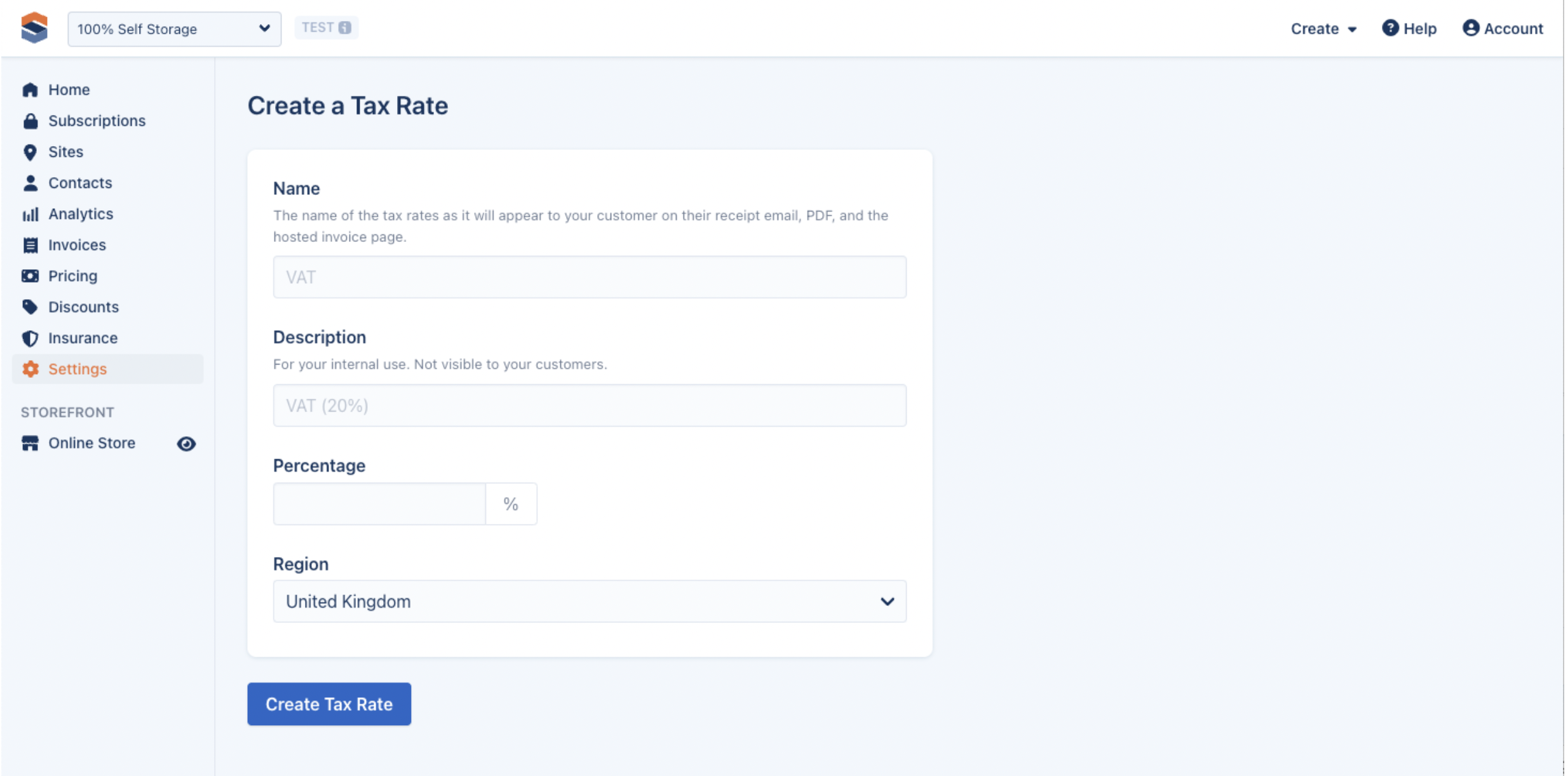Screen dimensions: 1568x776
Task: Click the Invoices receipt icon
Action: [30, 245]
